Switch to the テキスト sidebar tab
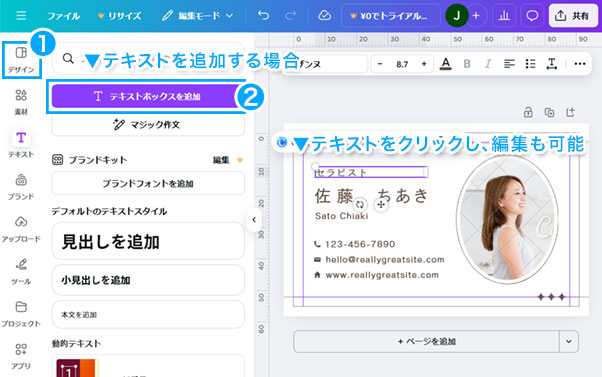Screen dimensions: 602x377 point(21,144)
